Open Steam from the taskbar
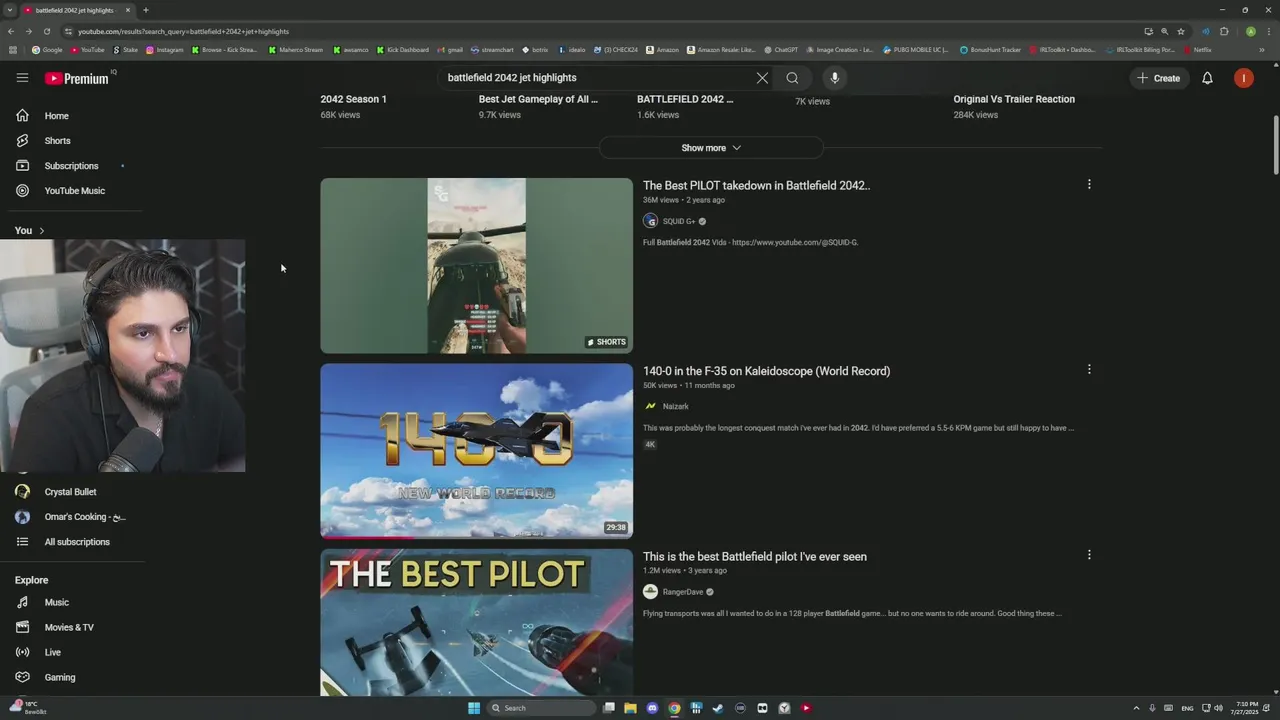Image resolution: width=1280 pixels, height=720 pixels. [x=718, y=708]
